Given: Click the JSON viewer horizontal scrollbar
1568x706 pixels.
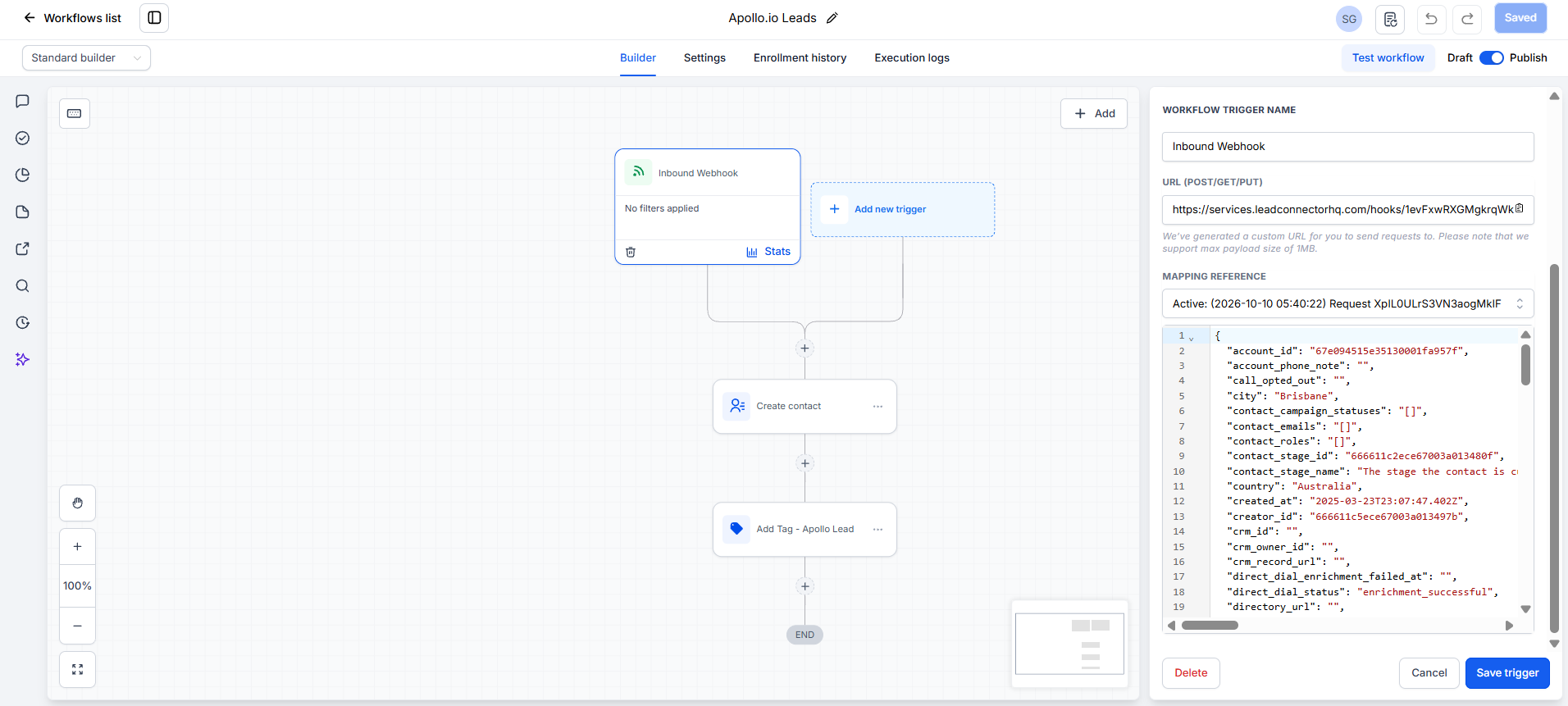Looking at the screenshot, I should (x=1210, y=625).
